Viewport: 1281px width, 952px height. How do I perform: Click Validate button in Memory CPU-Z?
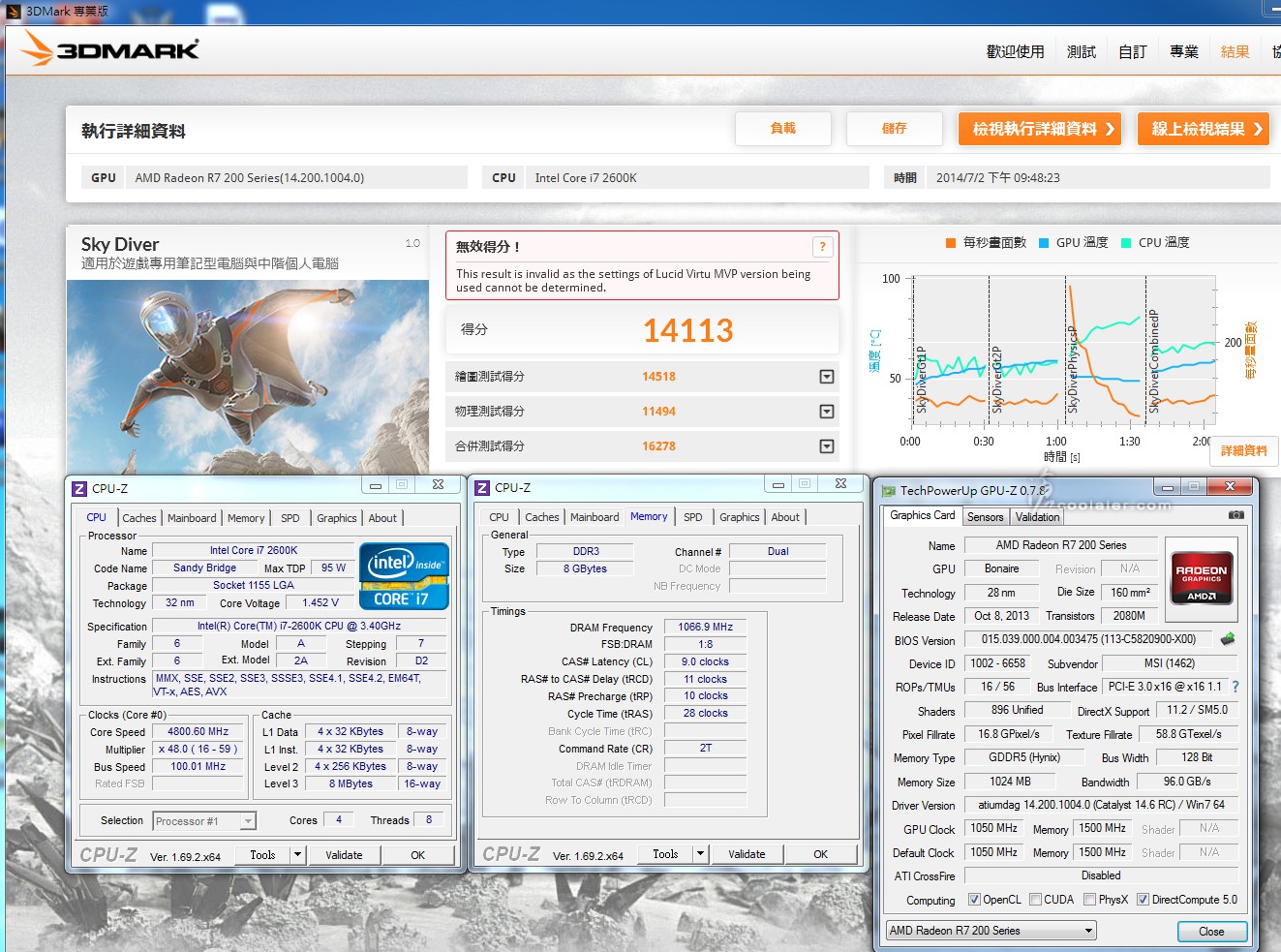(747, 854)
